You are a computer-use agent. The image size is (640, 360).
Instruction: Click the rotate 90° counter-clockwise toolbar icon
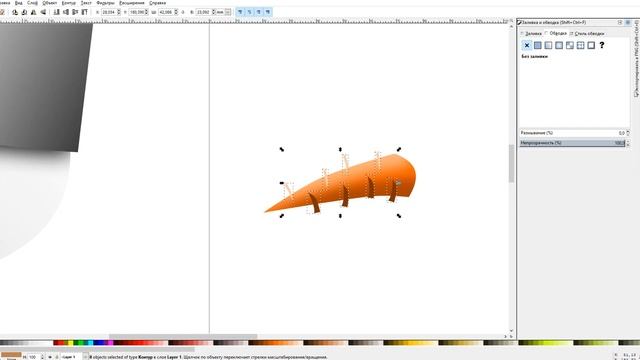click(x=15, y=12)
